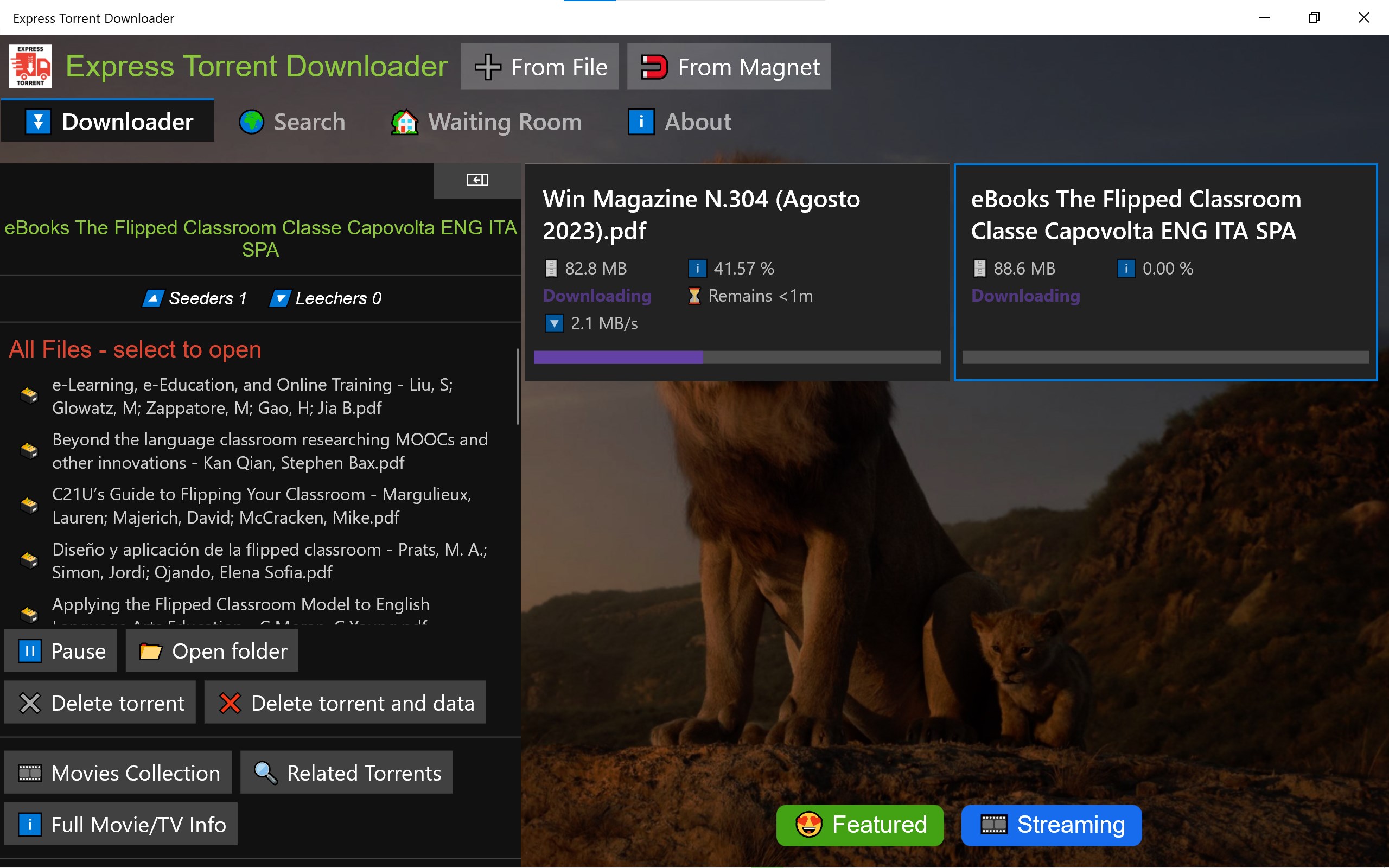Screen dimensions: 1389x868
Task: Collapse the details panel with arrow icon
Action: click(477, 180)
